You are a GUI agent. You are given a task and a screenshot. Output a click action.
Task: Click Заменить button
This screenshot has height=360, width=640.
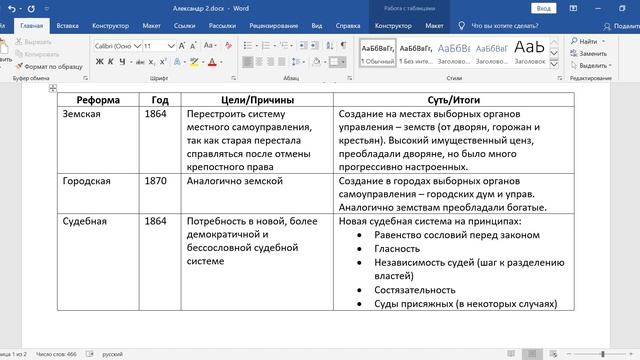588,53
